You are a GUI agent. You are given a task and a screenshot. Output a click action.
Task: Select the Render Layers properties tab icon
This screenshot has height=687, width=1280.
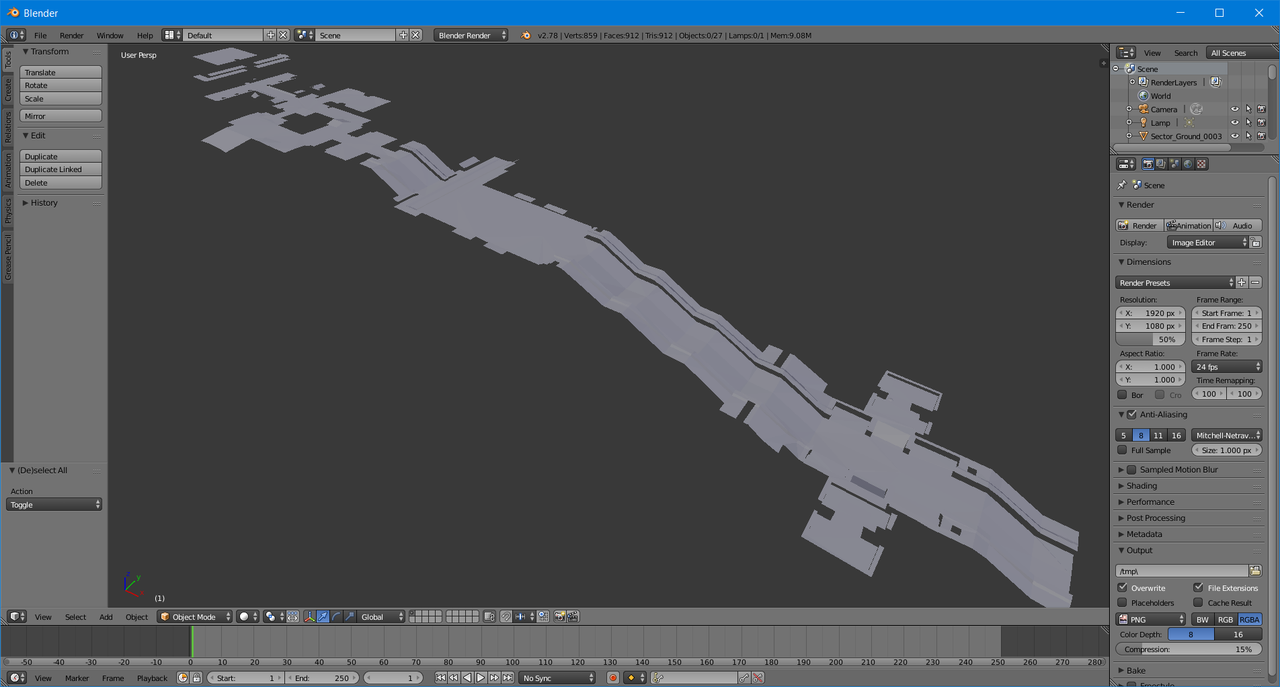(1161, 164)
